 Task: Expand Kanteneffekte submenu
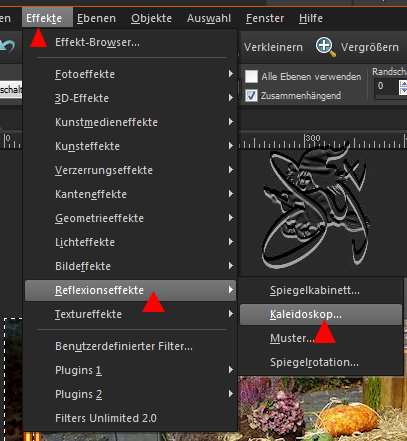click(130, 194)
